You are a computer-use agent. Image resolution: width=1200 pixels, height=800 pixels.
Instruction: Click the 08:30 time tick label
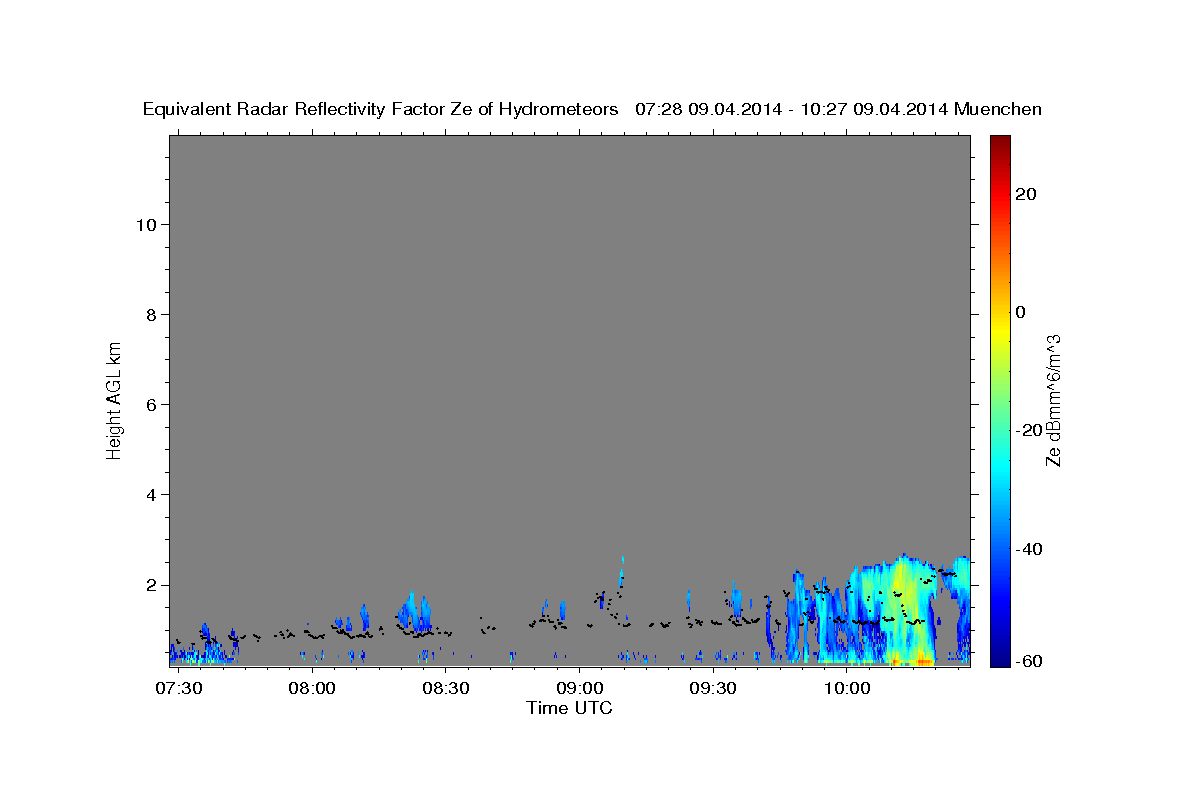446,688
